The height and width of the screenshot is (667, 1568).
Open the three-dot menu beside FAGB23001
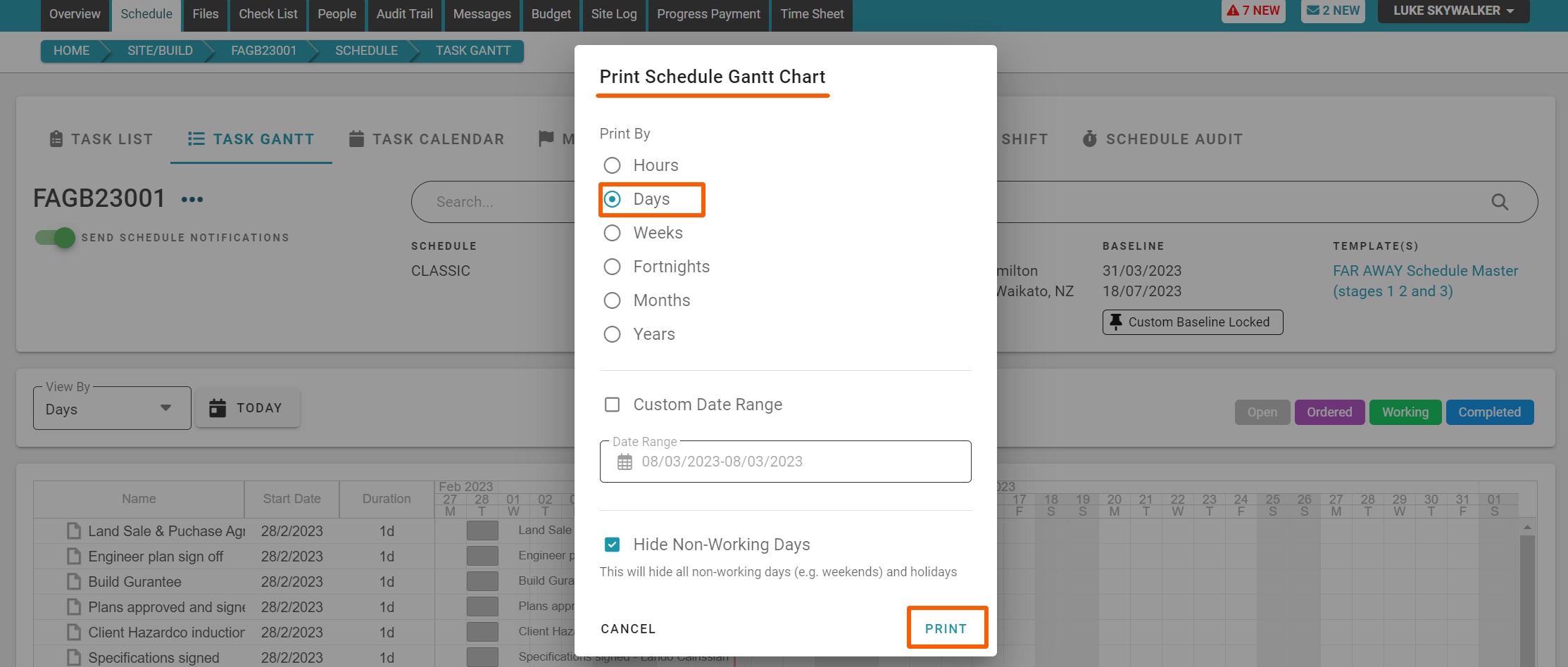click(192, 200)
